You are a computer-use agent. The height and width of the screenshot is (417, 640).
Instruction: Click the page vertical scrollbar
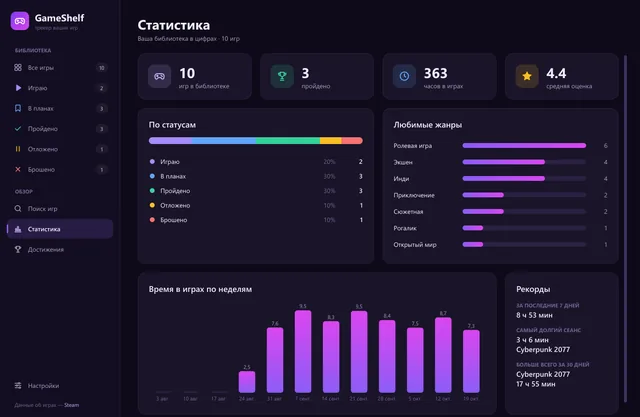tap(625, 228)
